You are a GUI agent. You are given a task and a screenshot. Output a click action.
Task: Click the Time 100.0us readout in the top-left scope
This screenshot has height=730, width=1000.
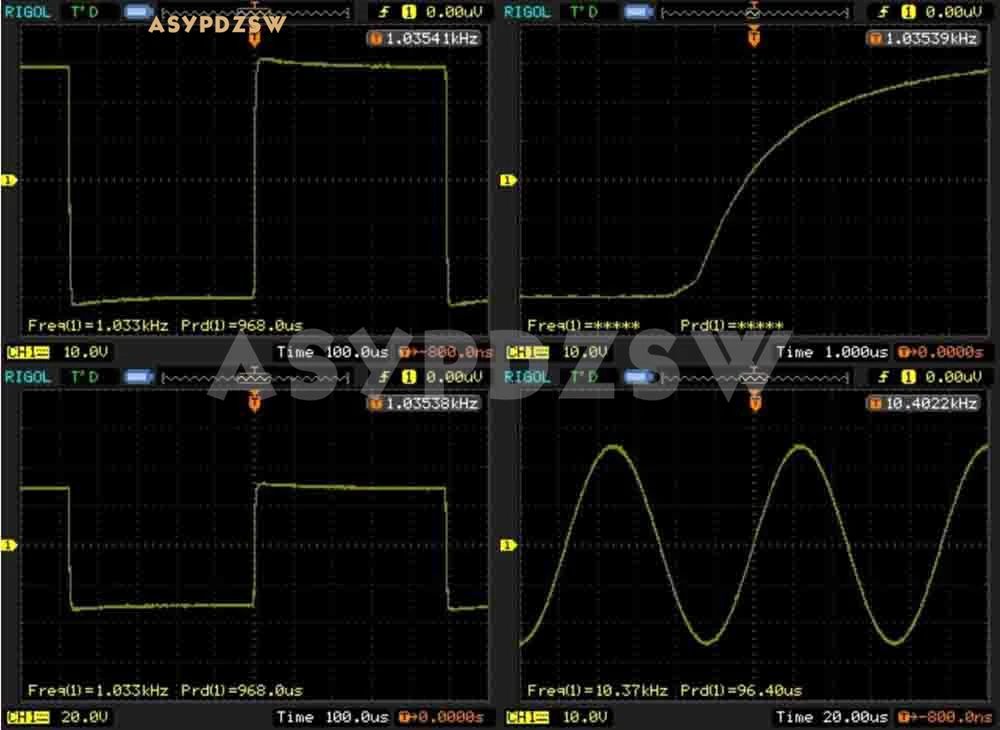click(x=332, y=353)
